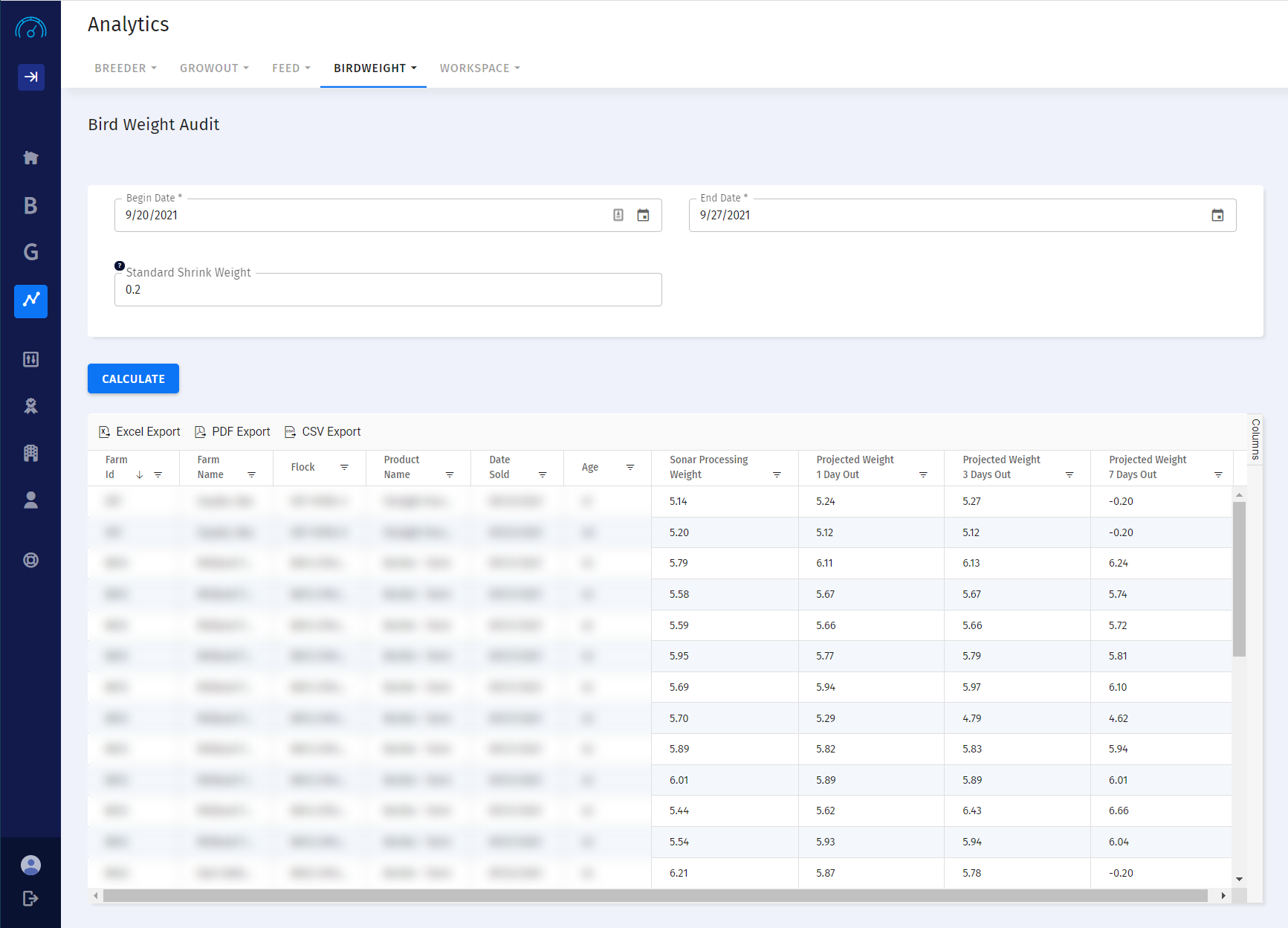Viewport: 1288px width, 928px height.
Task: Select Sonar weight cell 5.95
Action: pos(725,656)
